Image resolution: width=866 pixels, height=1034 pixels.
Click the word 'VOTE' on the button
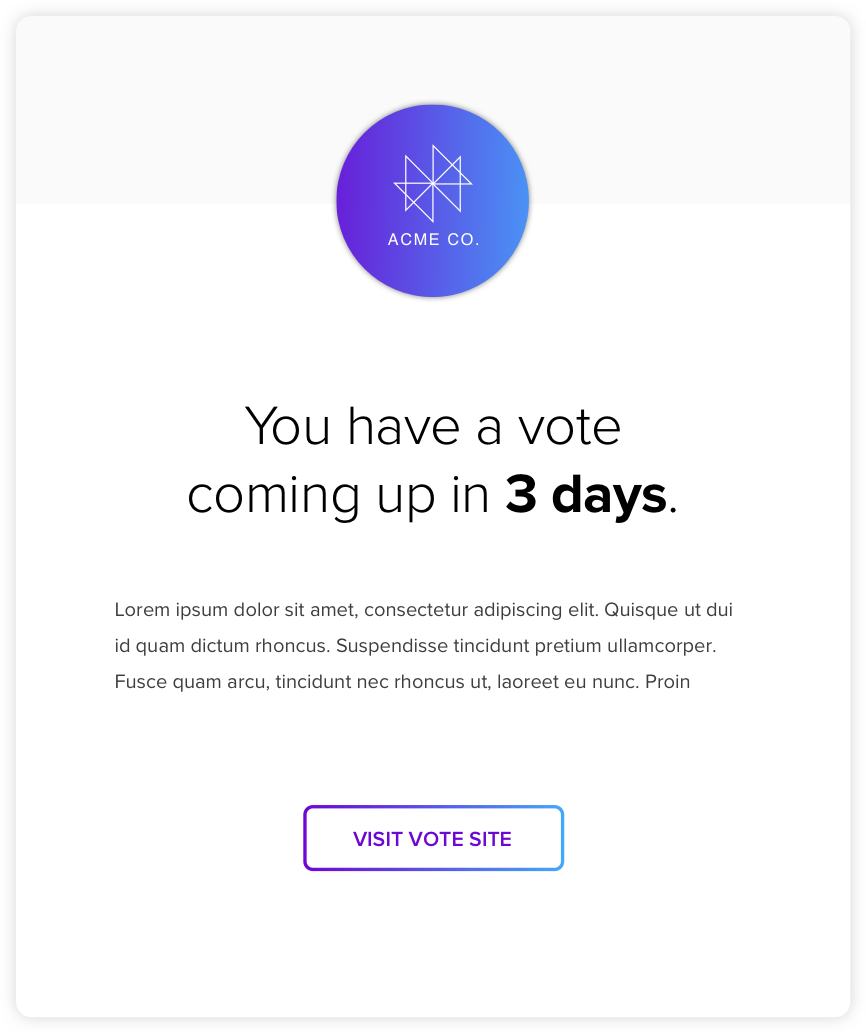tap(436, 839)
